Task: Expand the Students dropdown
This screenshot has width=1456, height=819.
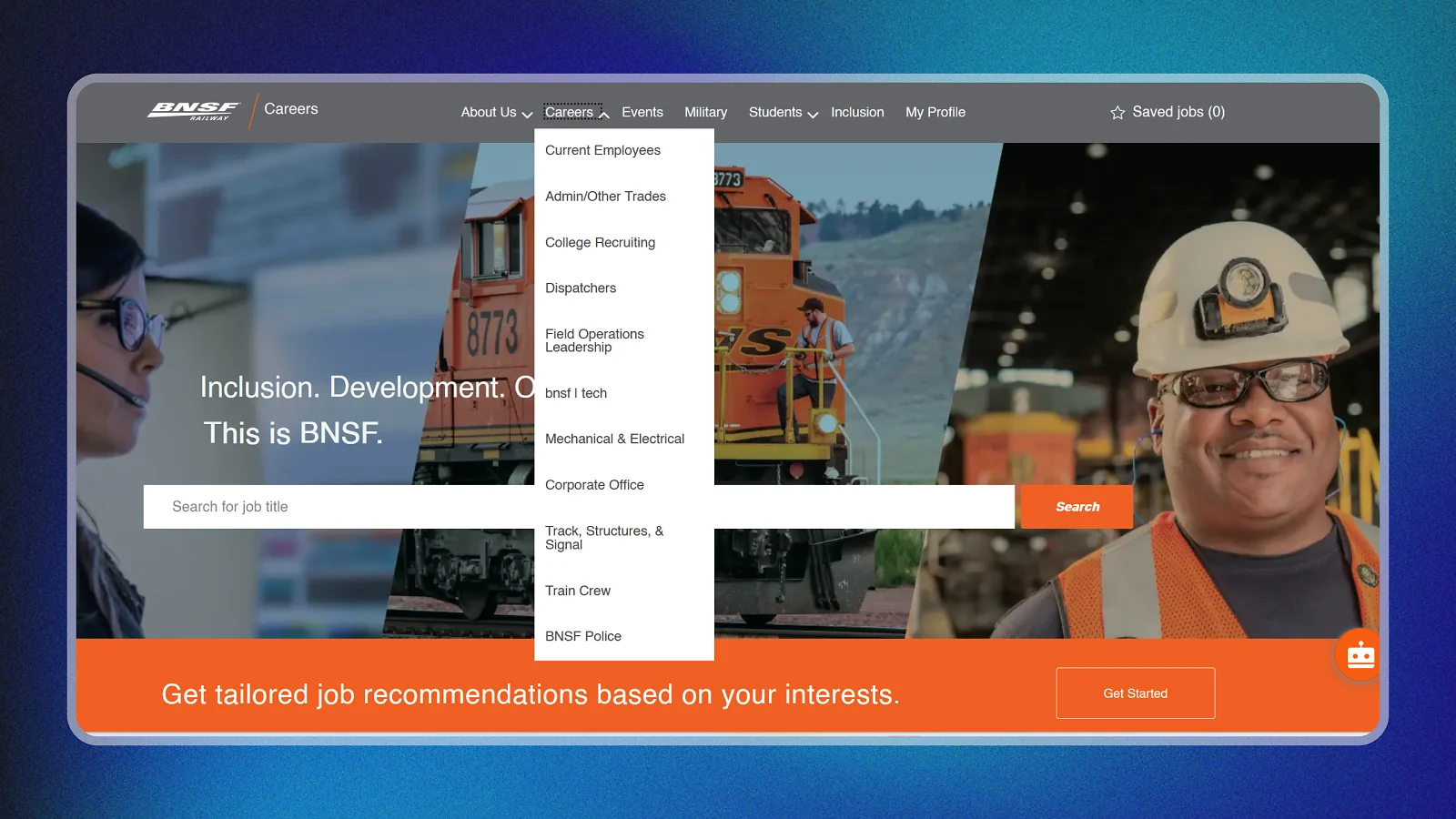Action: coord(784,112)
